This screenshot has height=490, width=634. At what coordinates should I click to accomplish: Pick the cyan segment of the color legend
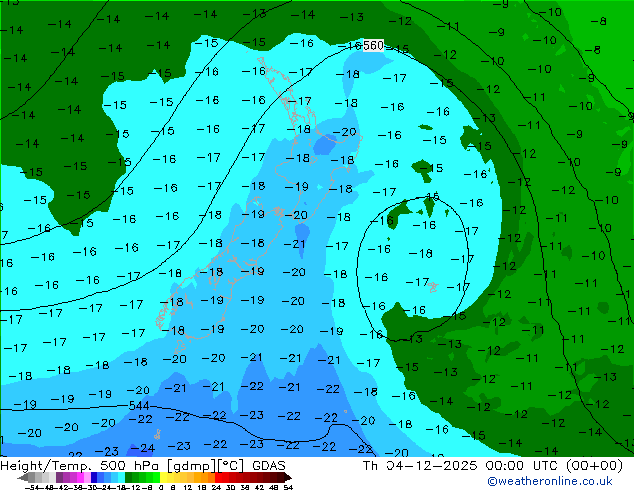click(x=121, y=477)
